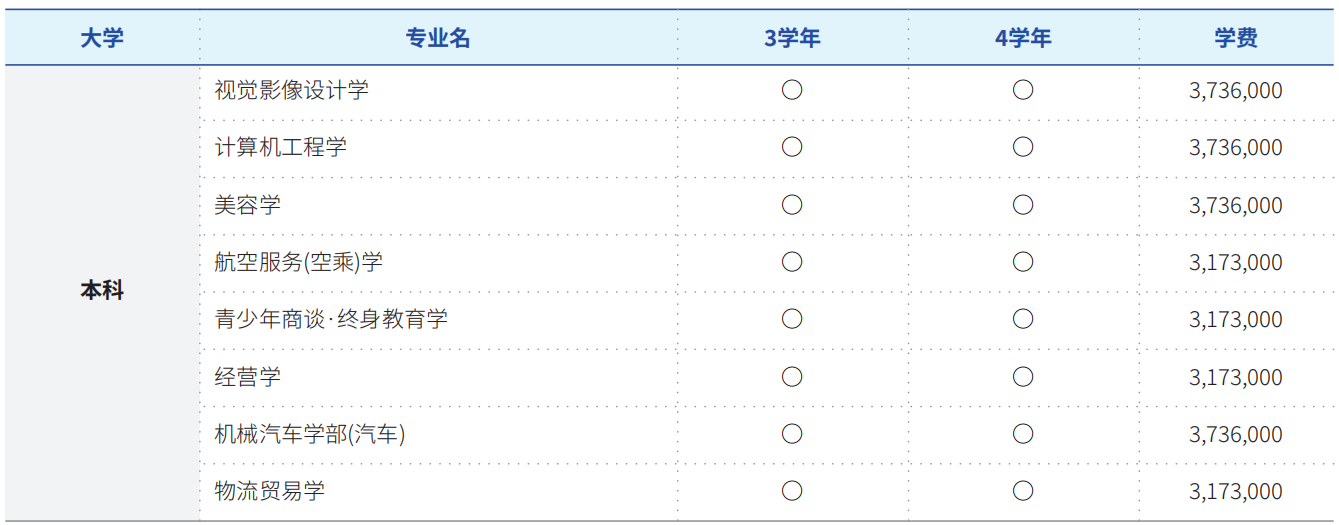Select the 经营学 major name
This screenshot has height=525, width=1339.
pyautogui.click(x=248, y=377)
